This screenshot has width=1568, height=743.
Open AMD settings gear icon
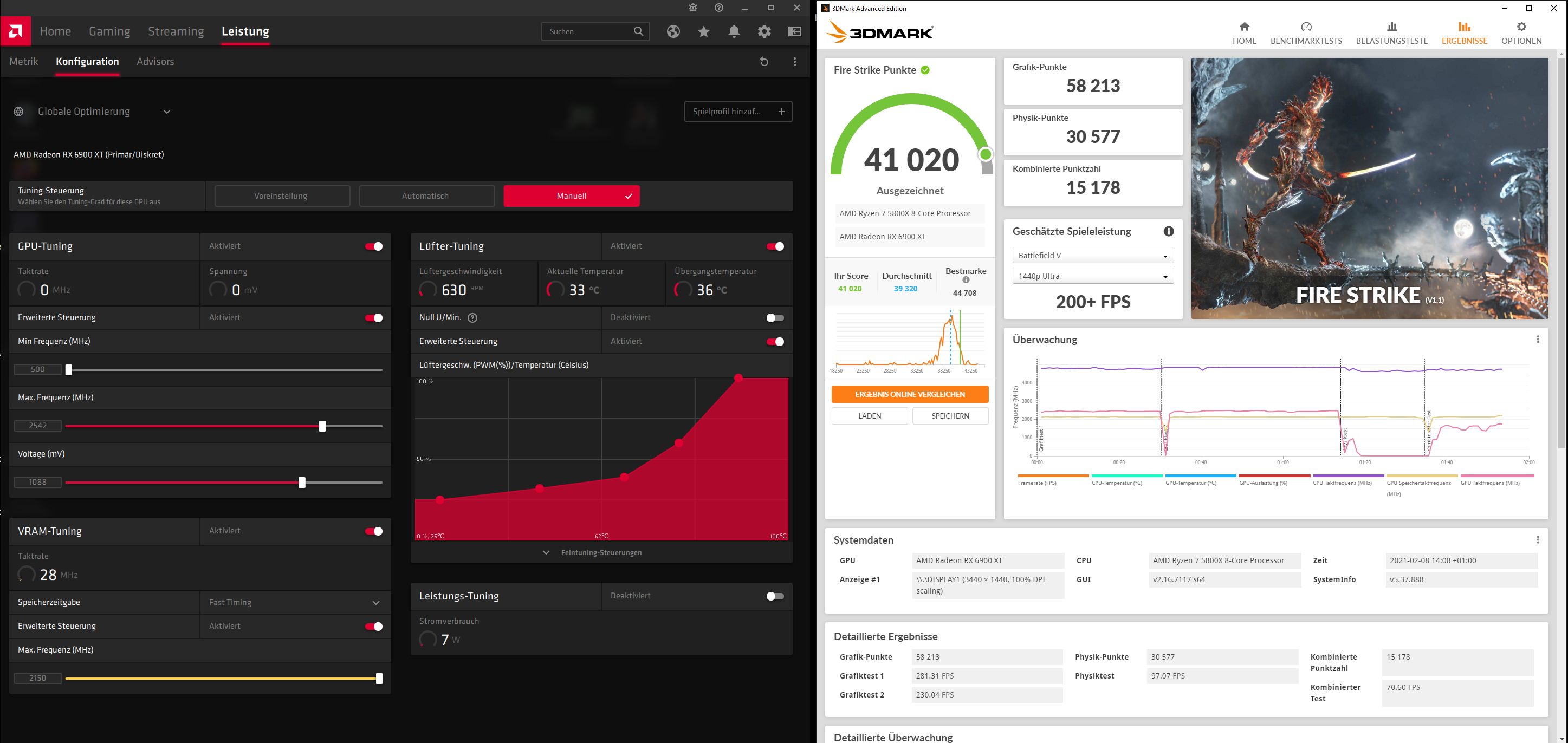point(764,31)
